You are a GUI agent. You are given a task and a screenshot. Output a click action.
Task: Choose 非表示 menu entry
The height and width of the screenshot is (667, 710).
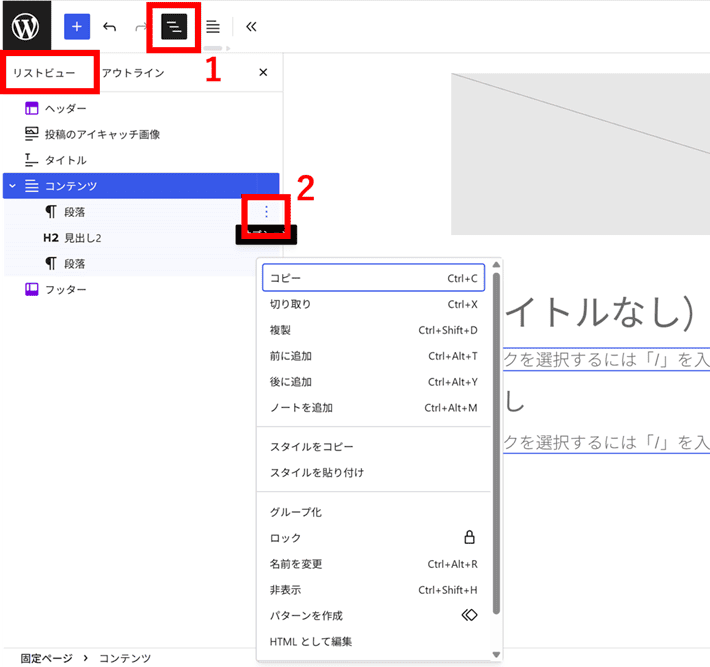[374, 590]
